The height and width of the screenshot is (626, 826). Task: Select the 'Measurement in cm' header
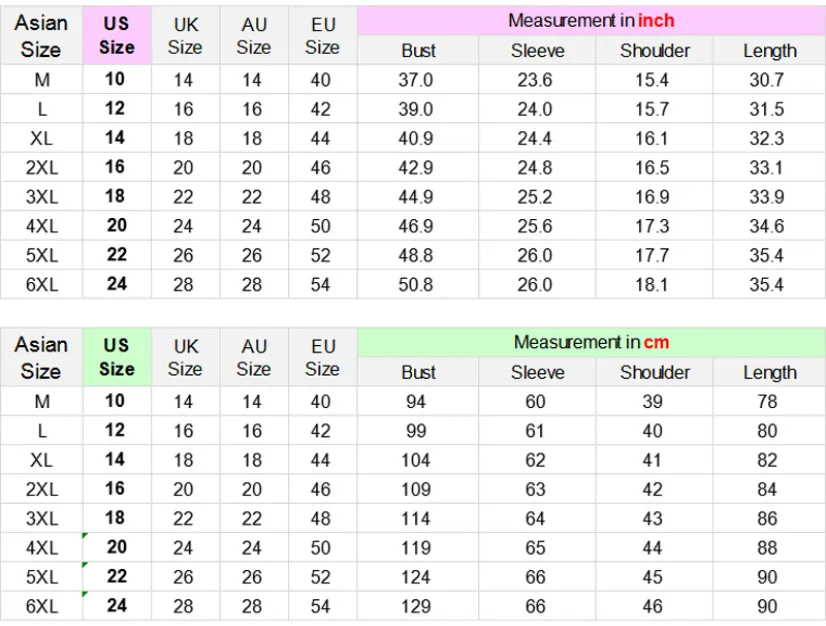(591, 342)
